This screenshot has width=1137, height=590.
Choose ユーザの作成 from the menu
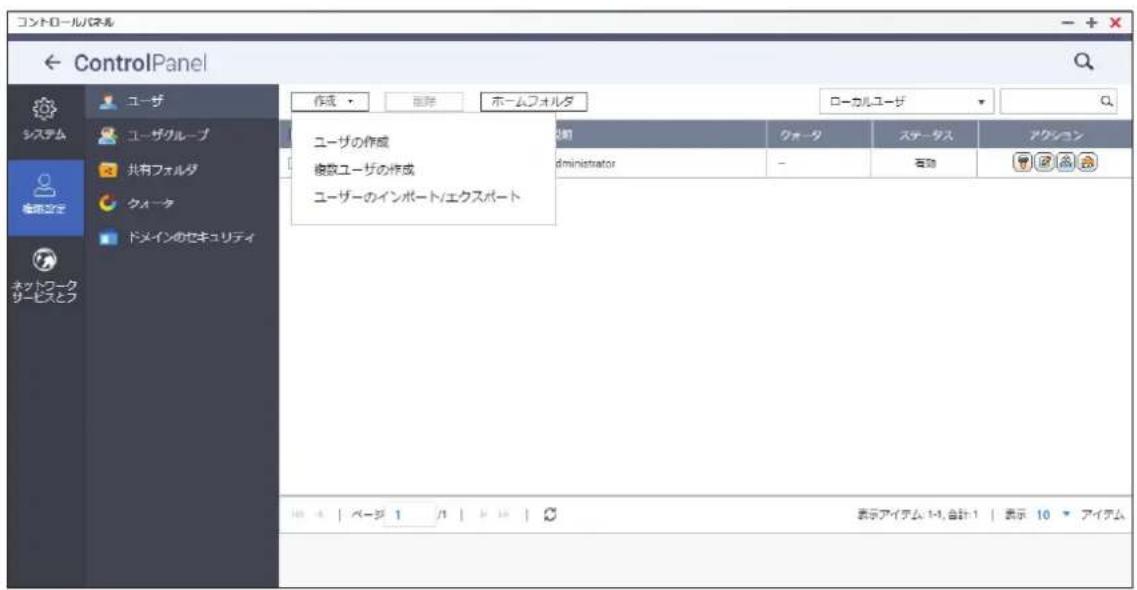tap(351, 142)
